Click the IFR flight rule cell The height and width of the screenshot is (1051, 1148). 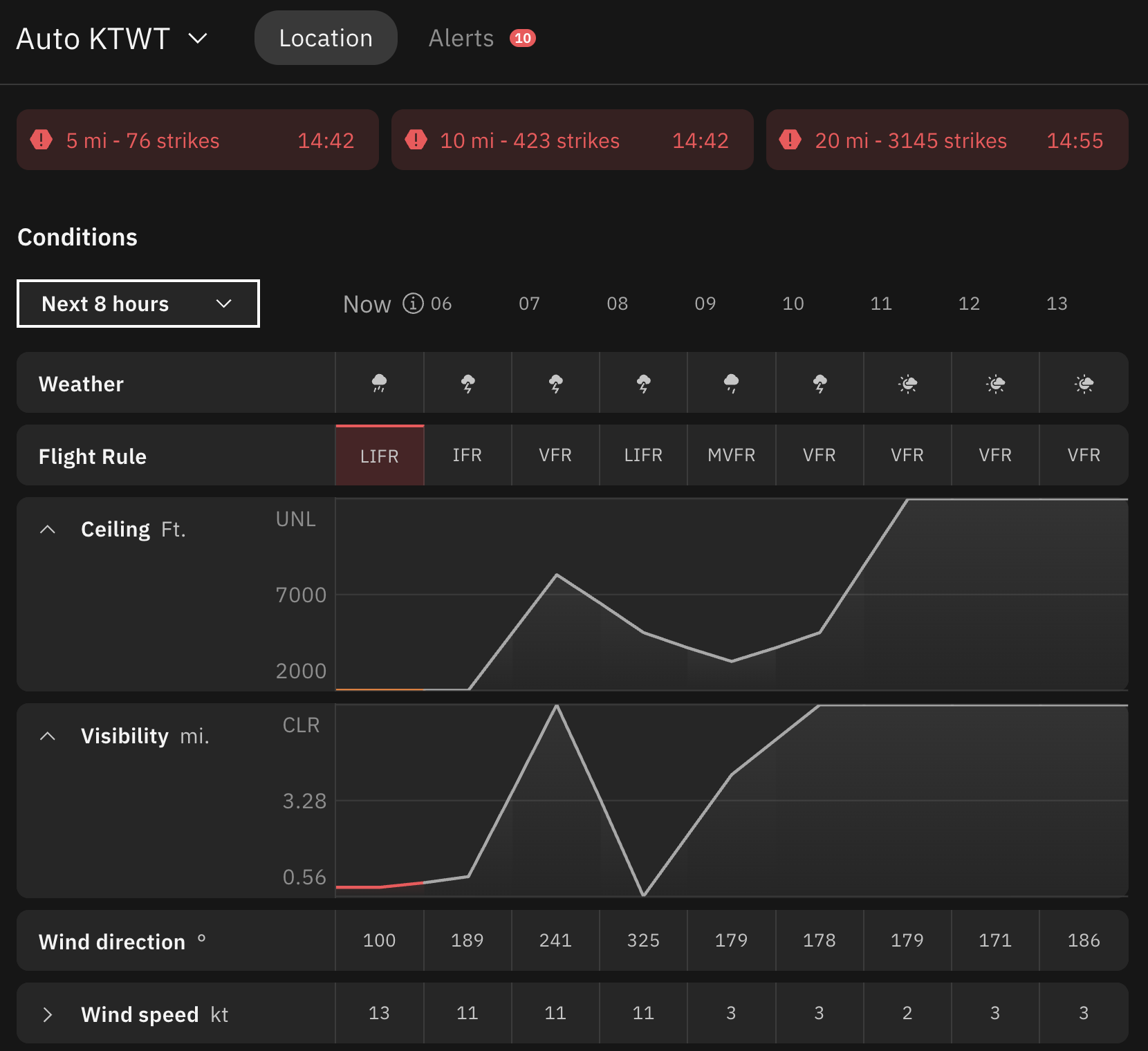tap(467, 455)
